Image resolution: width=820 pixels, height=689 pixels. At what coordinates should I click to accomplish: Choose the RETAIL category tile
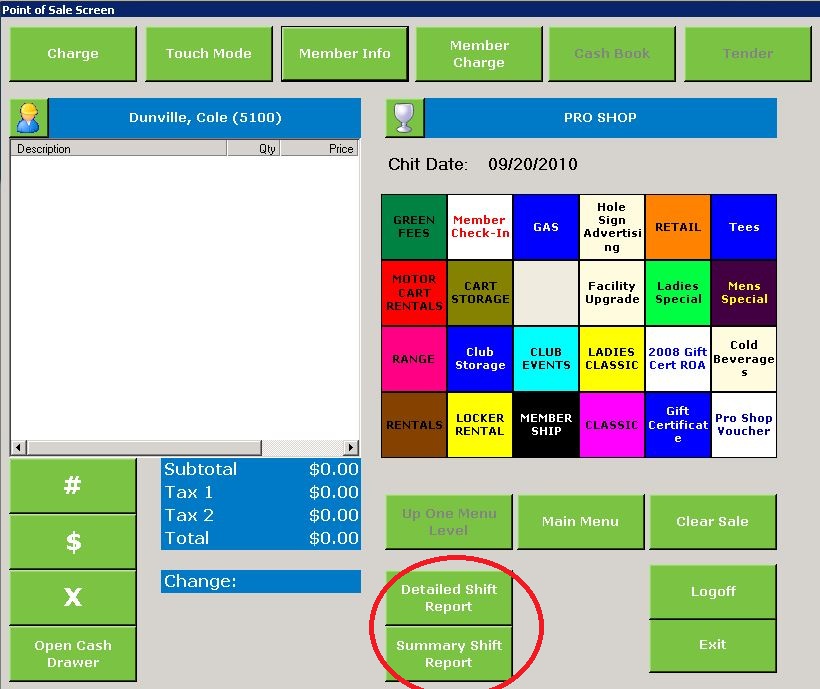pyautogui.click(x=678, y=226)
